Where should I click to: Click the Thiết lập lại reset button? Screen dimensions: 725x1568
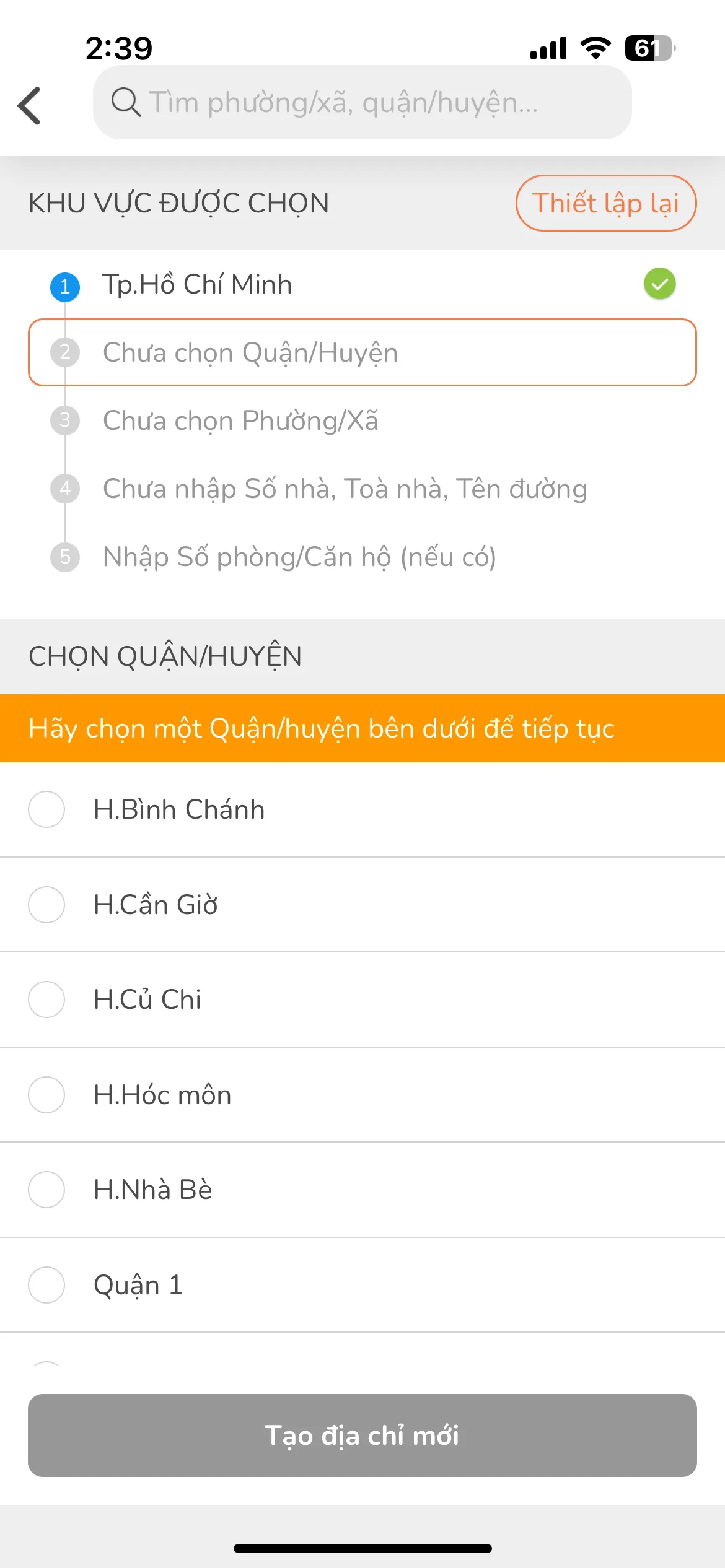tap(606, 203)
